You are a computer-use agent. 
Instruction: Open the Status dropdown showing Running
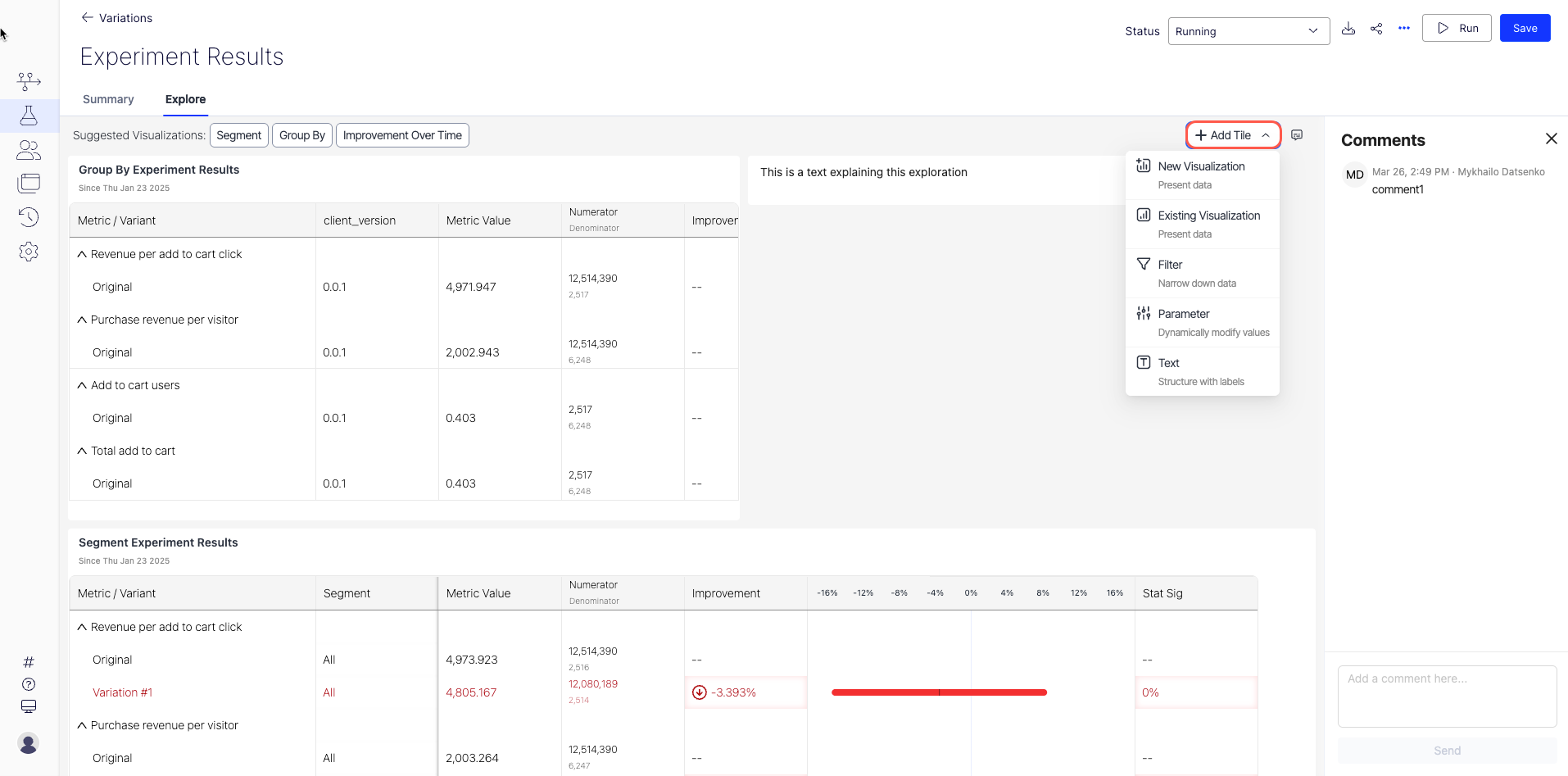pyautogui.click(x=1248, y=31)
